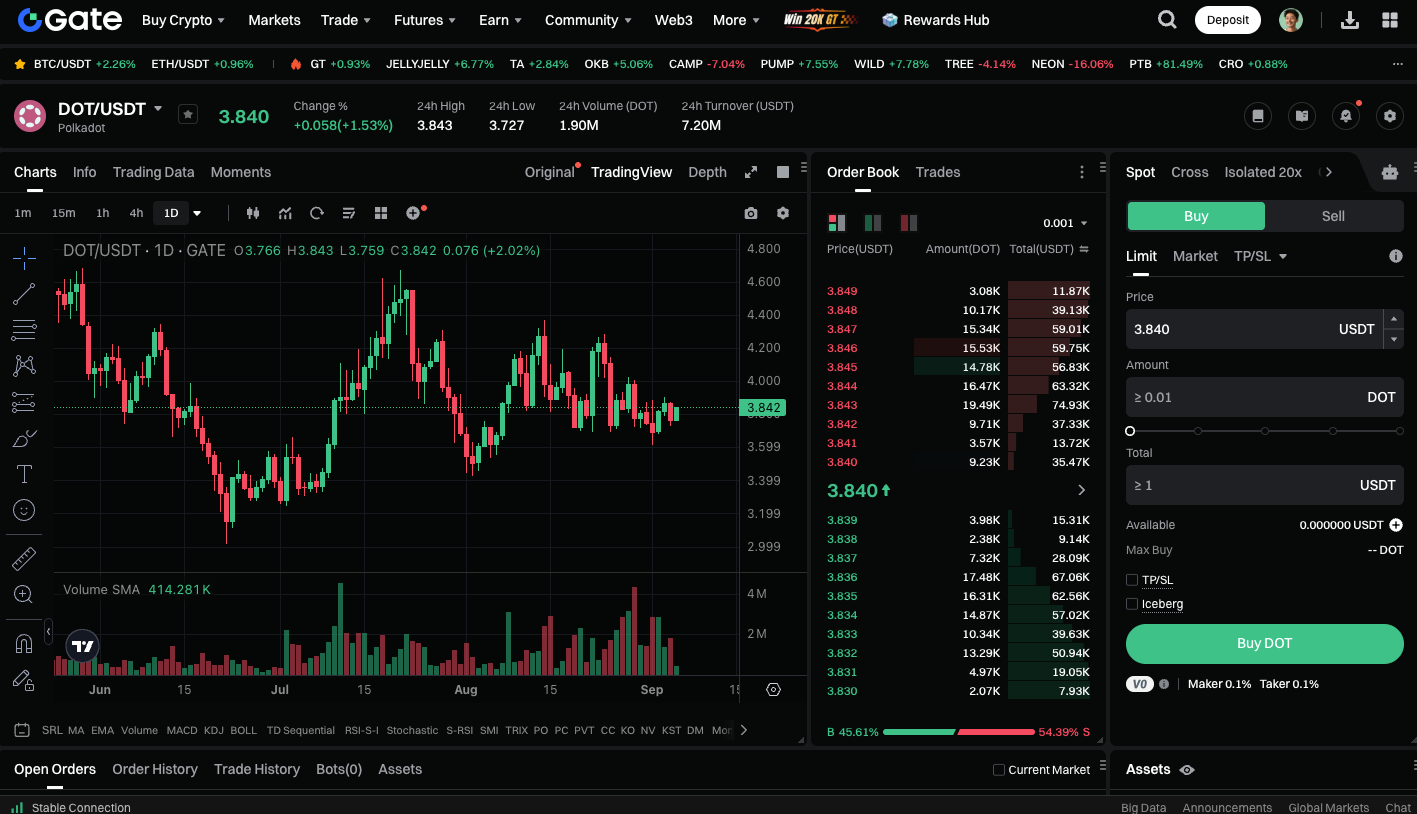The height and width of the screenshot is (814, 1417).
Task: Choose the XABCD pattern drawing tool
Action: click(x=24, y=366)
